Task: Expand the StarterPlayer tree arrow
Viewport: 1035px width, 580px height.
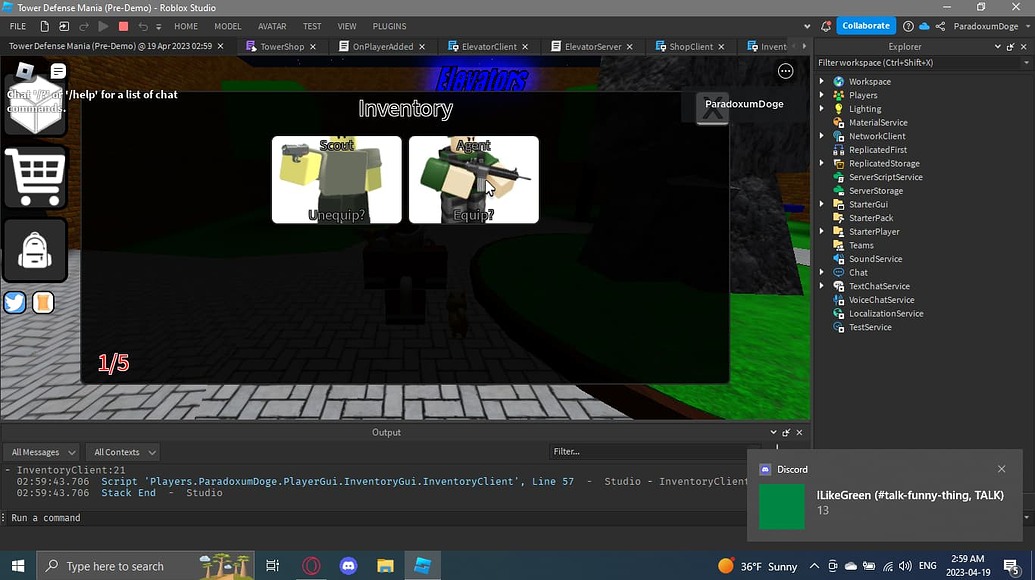Action: click(822, 232)
